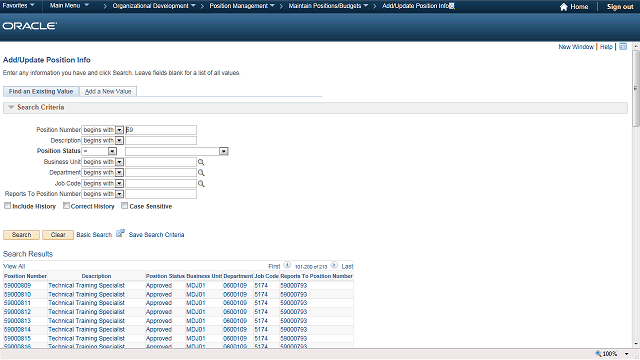Viewport: 640px width, 360px height.
Task: Click Save Search Criteria icon
Action: coord(120,233)
